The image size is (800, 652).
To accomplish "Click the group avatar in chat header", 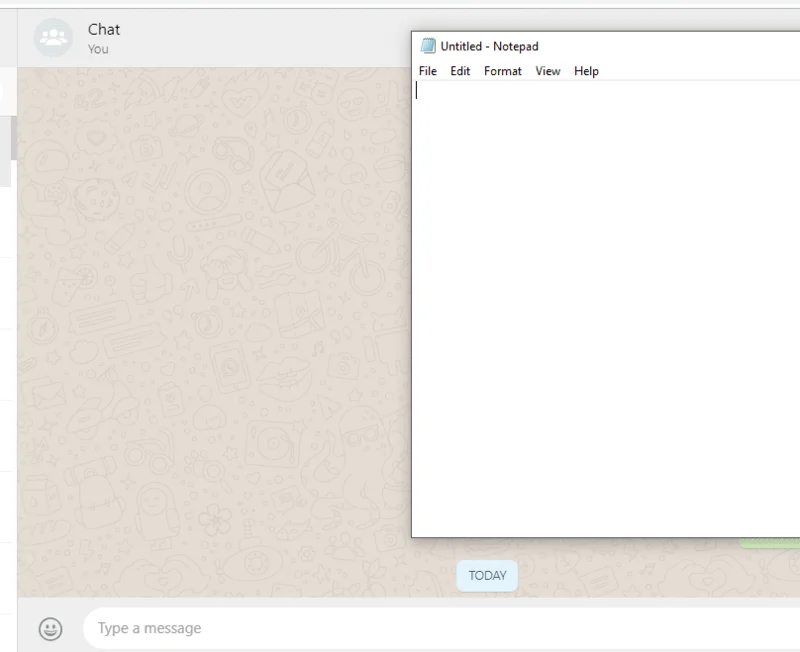I will pyautogui.click(x=53, y=37).
